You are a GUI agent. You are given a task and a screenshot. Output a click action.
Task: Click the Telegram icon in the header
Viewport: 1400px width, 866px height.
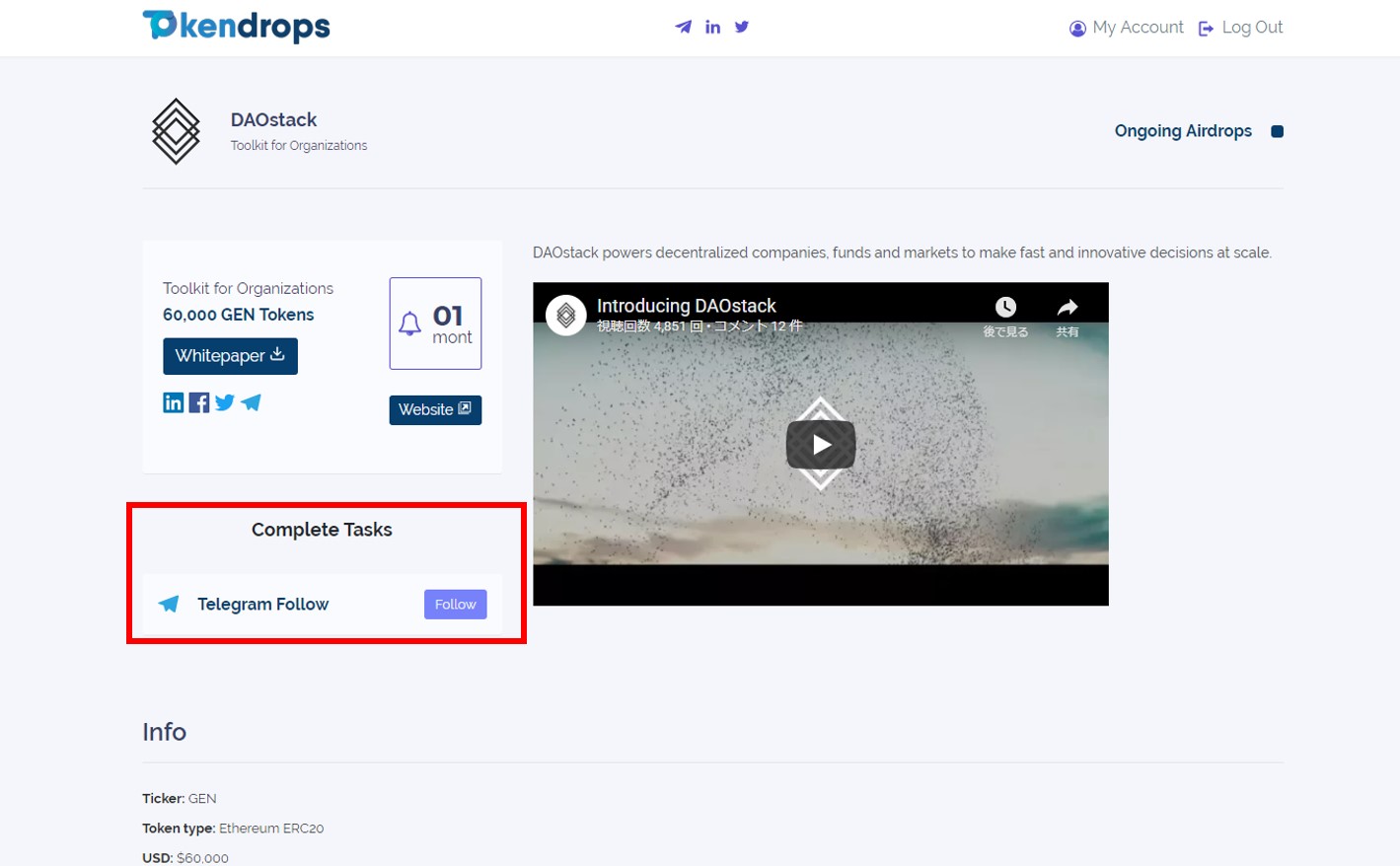(683, 27)
